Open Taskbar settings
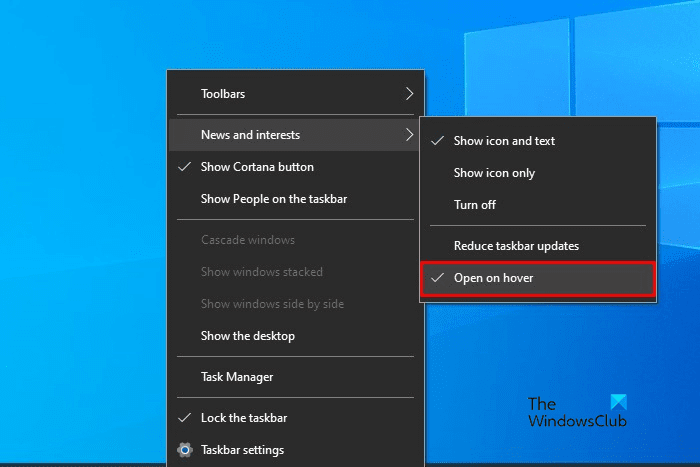Image resolution: width=700 pixels, height=467 pixels. 296,450
